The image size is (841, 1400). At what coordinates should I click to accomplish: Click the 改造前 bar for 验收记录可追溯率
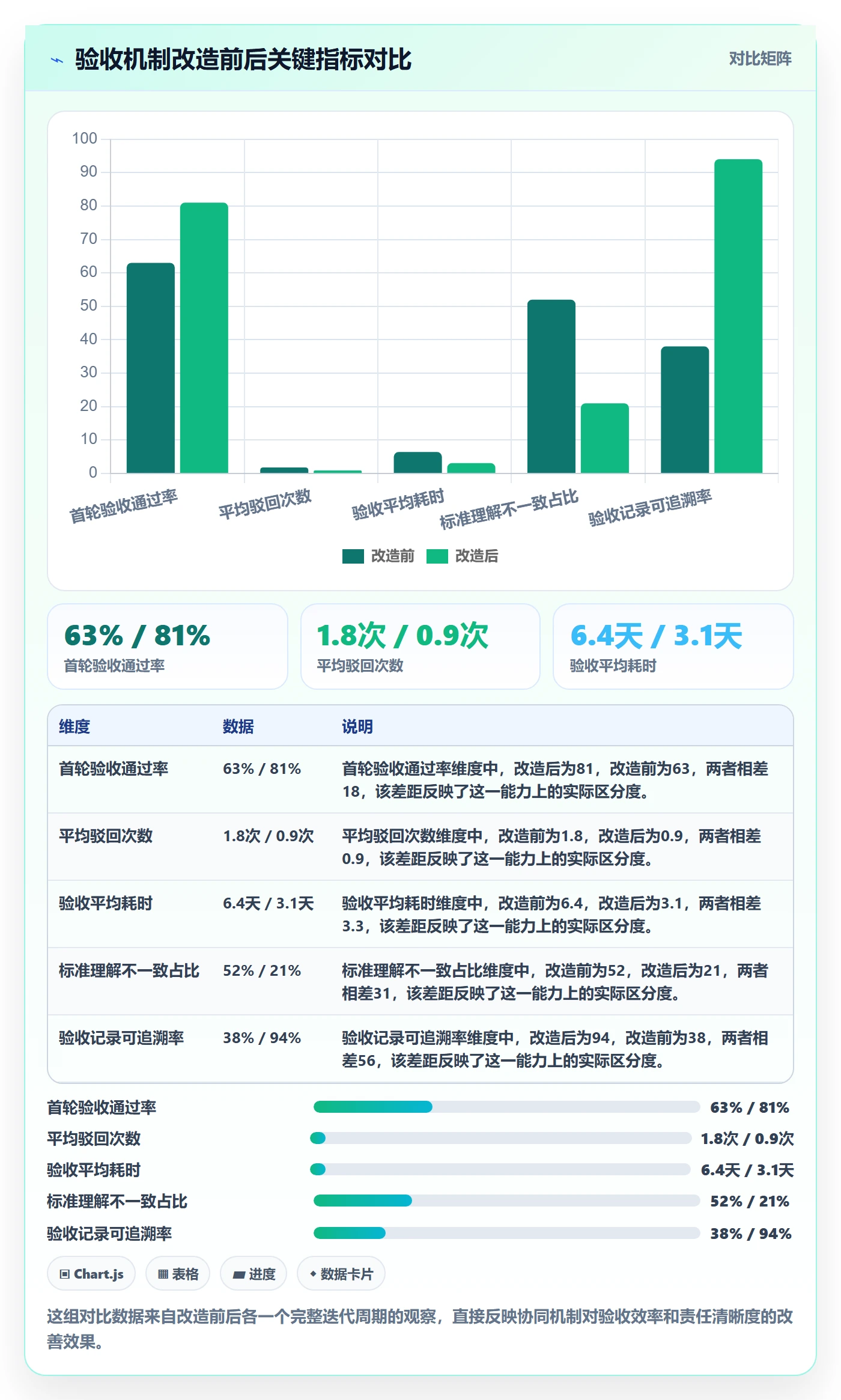click(685, 410)
